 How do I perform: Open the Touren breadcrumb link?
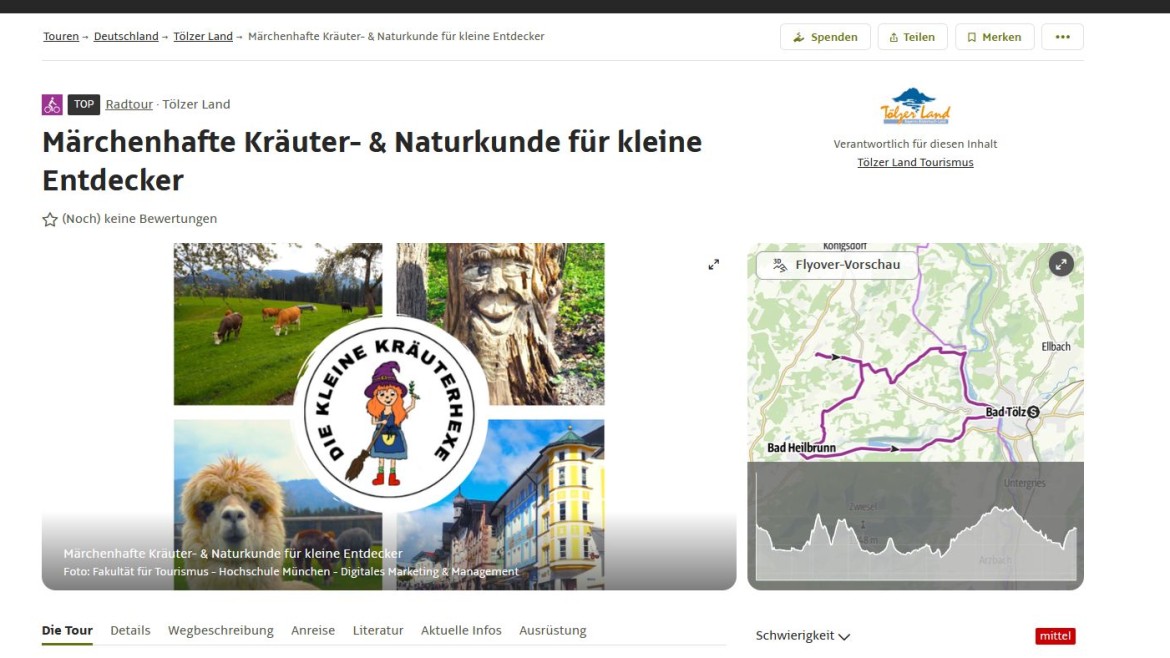click(60, 37)
